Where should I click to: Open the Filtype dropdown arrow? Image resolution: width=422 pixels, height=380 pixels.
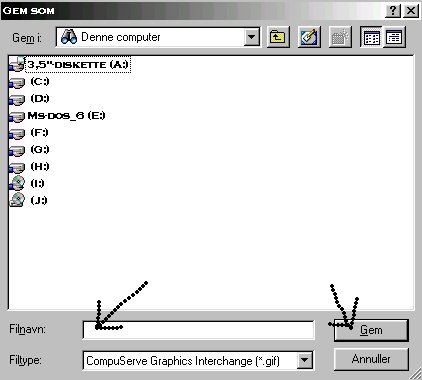(305, 360)
